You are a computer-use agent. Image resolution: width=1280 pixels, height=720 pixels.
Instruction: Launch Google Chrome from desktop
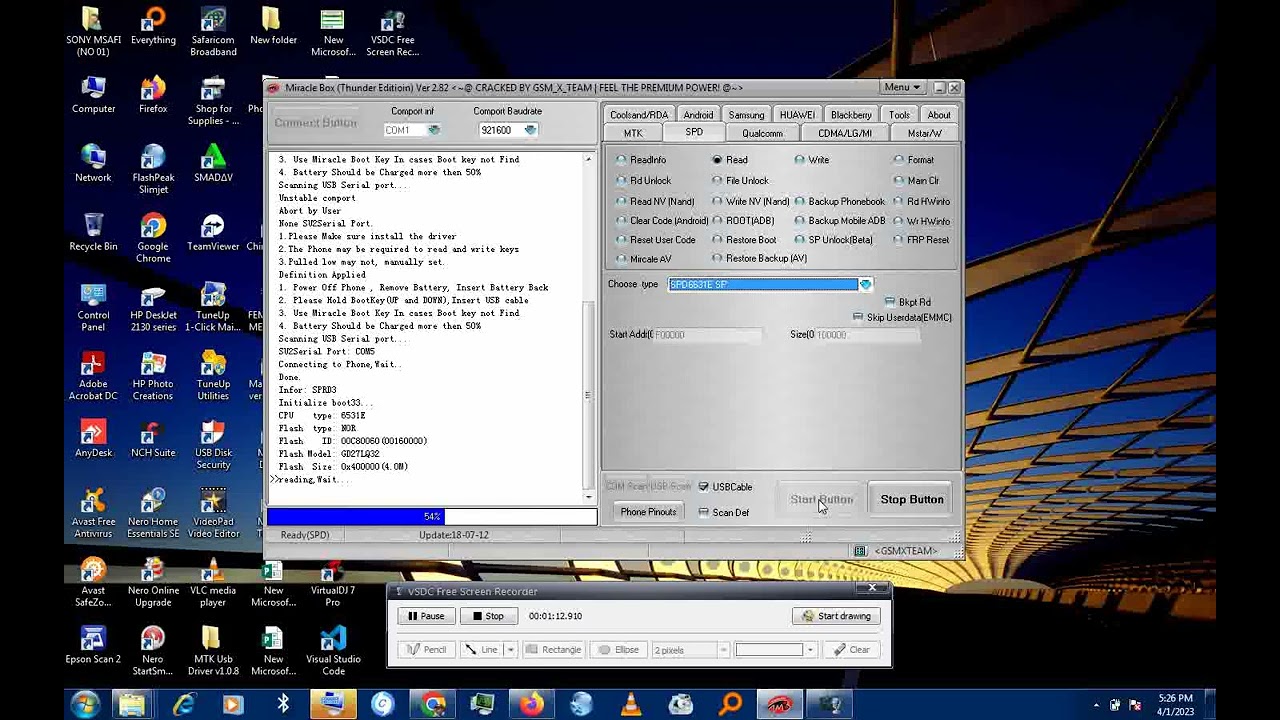tap(153, 239)
